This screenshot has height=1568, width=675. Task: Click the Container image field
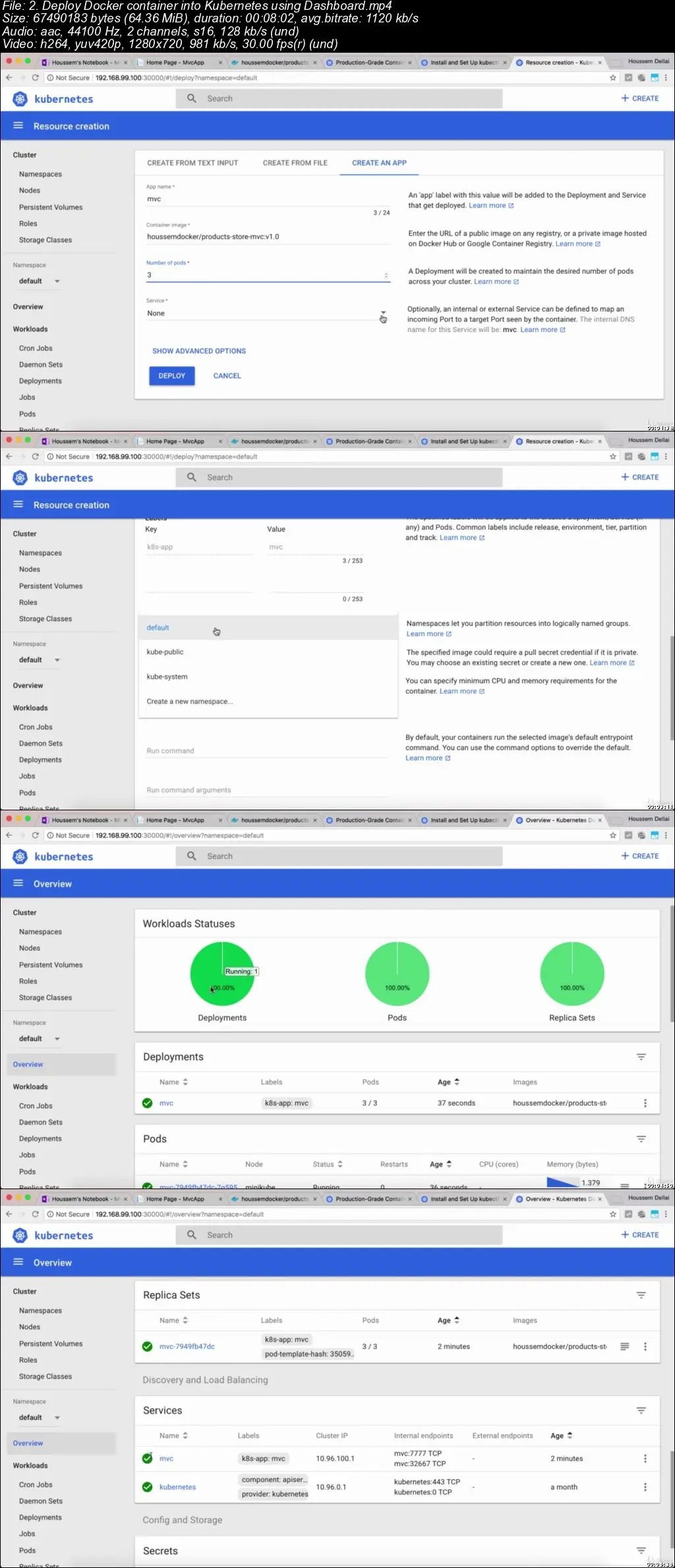pos(268,237)
